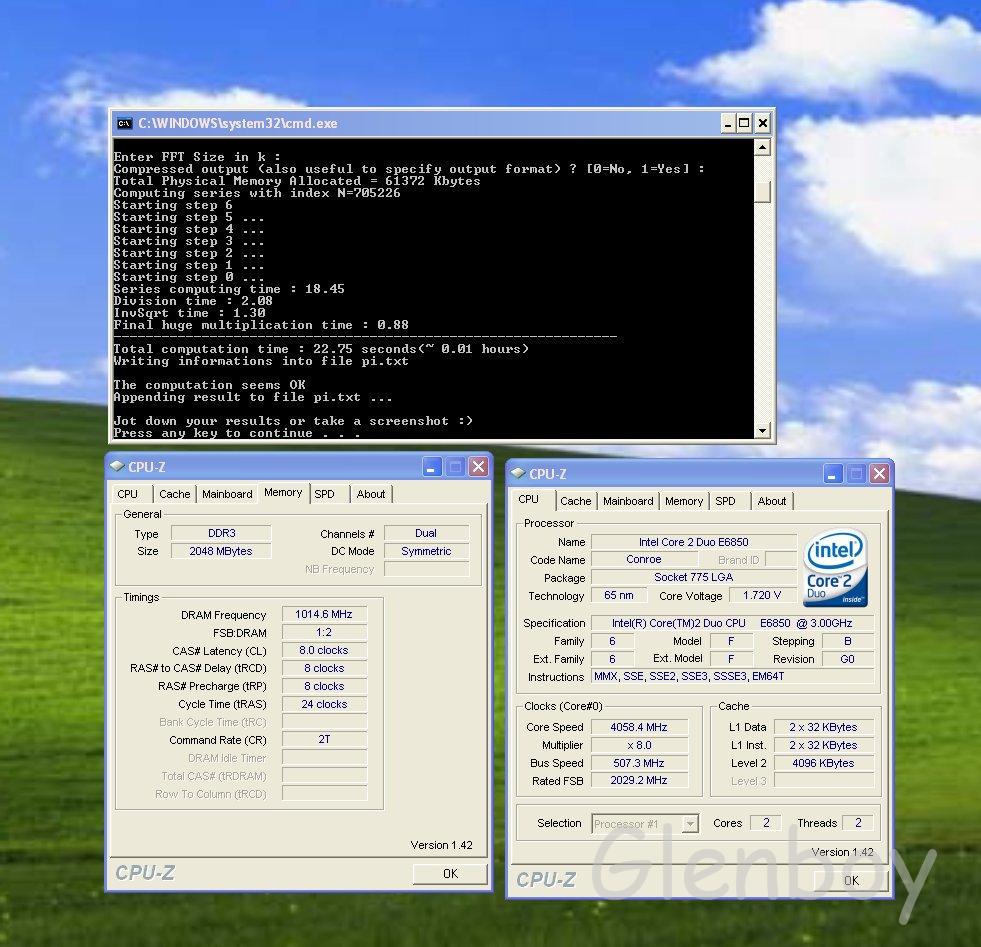Click the cmd.exe title bar icon
The width and height of the screenshot is (981, 947).
[124, 124]
